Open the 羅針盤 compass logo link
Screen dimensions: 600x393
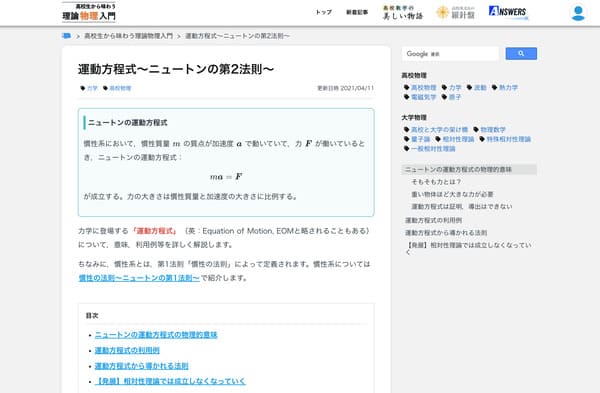tap(455, 13)
